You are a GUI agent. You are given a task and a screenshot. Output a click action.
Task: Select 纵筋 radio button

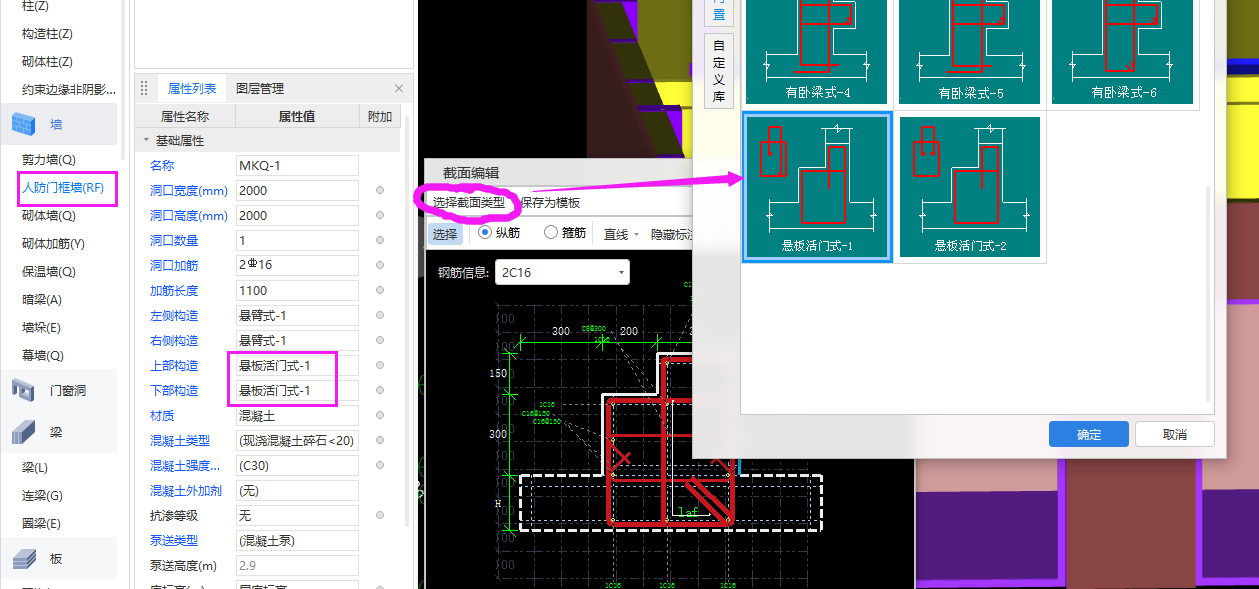click(485, 232)
